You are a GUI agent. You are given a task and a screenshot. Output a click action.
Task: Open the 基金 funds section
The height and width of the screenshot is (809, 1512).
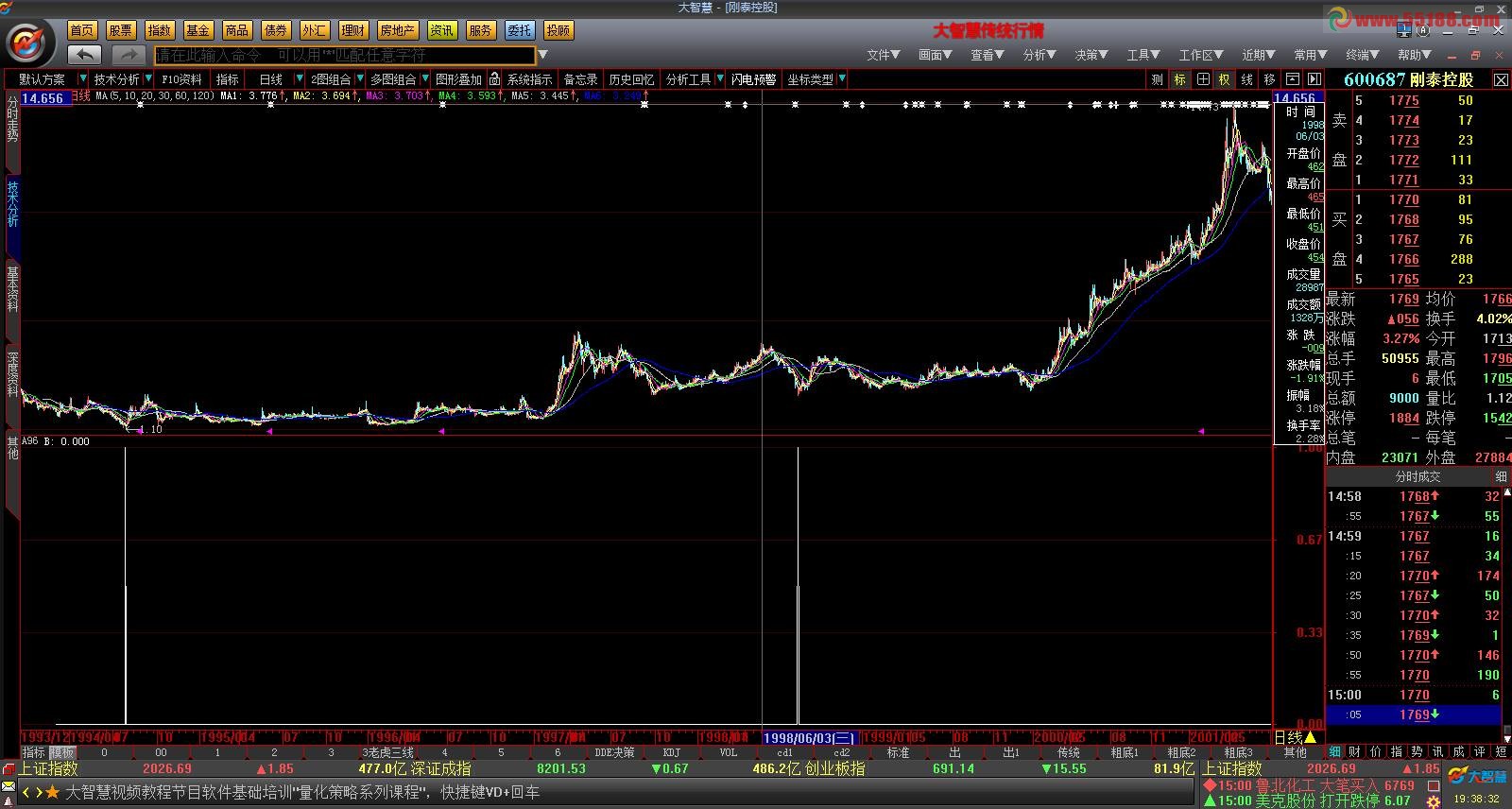click(x=198, y=30)
